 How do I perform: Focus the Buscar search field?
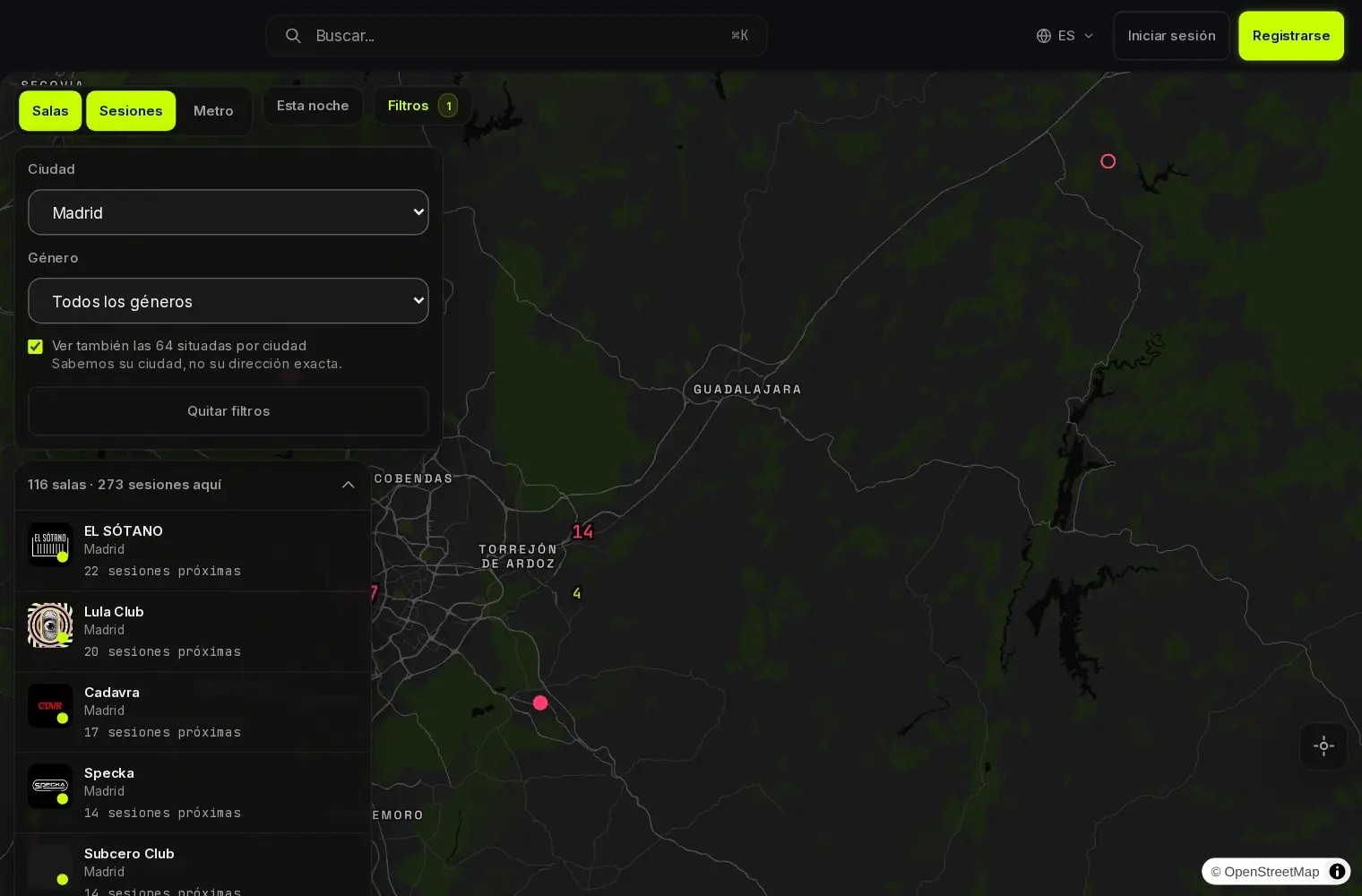point(516,36)
